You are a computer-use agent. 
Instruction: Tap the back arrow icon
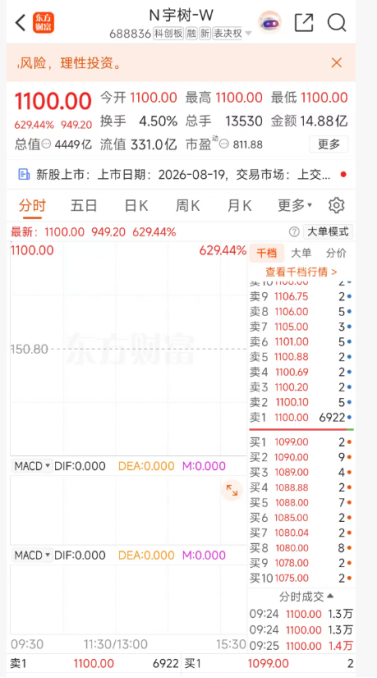20,22
